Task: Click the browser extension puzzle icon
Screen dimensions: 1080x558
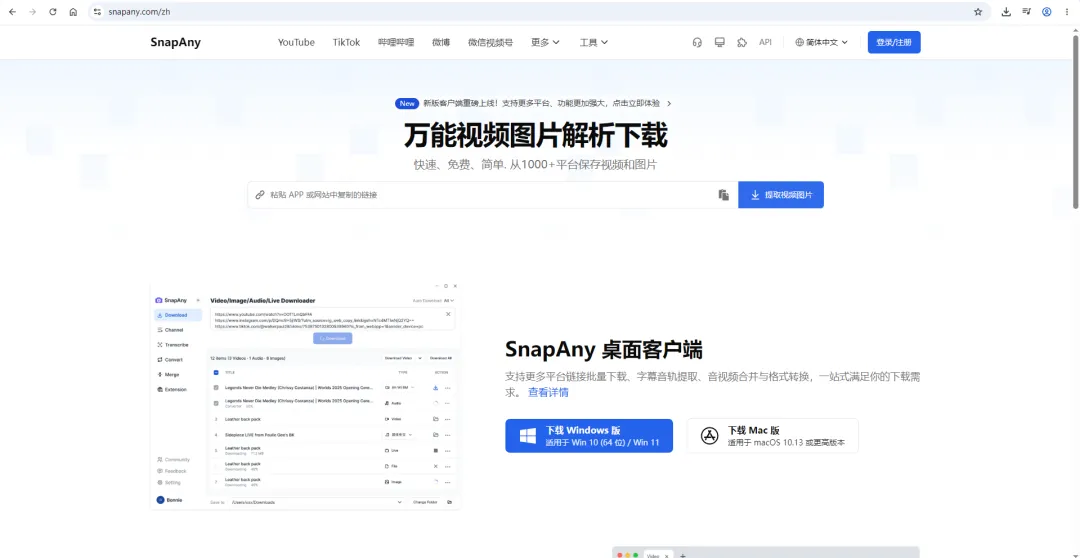Action: click(742, 42)
